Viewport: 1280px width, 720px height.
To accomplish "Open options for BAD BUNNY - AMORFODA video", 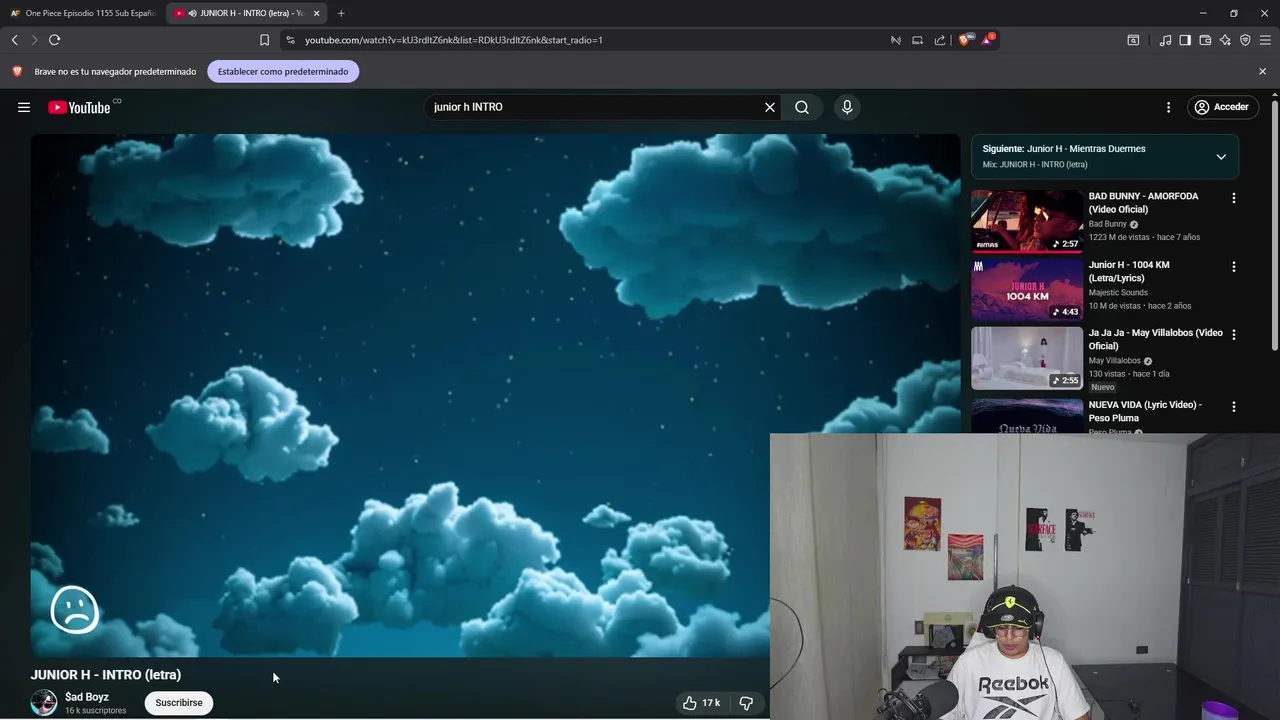I will 1233,198.
